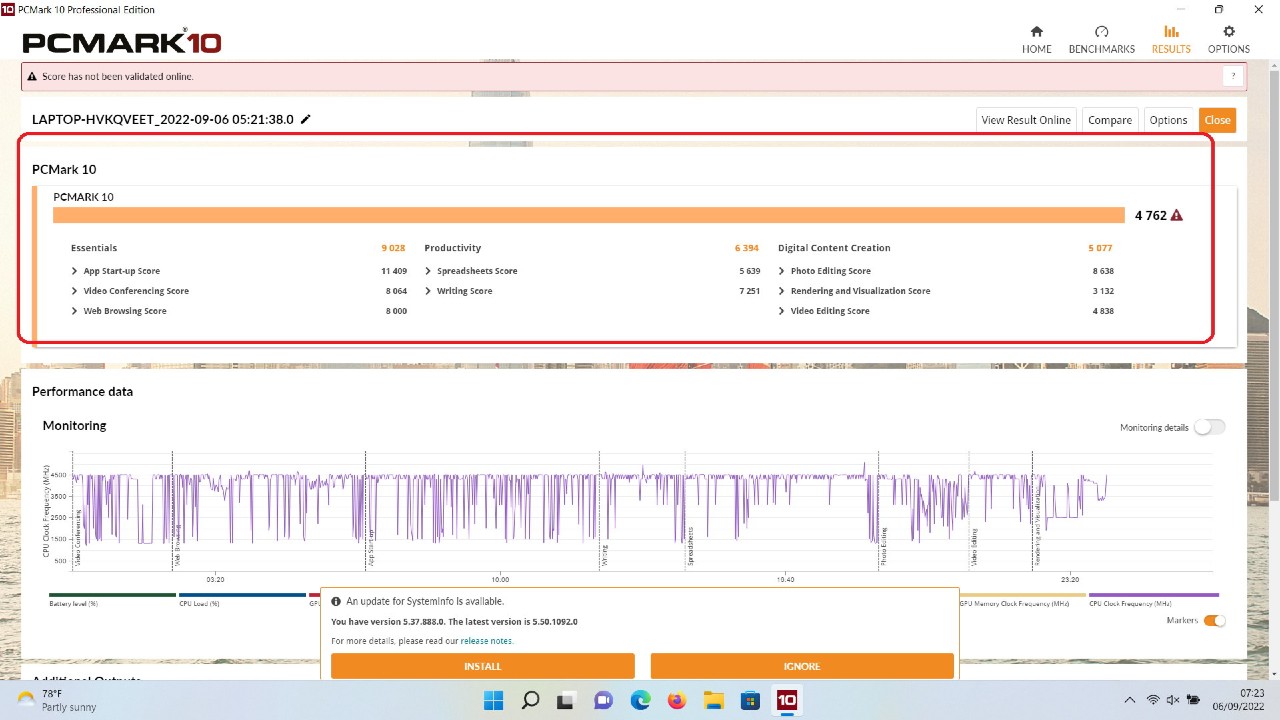Turn off the Markers toggle

pyautogui.click(x=1214, y=621)
